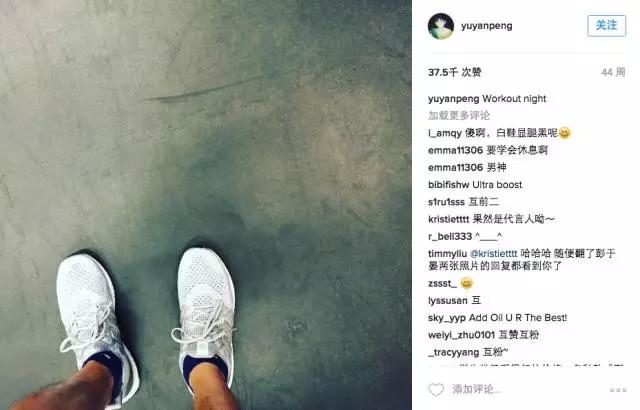Open sky_yyp commenter profile
The image size is (640, 410).
(x=447, y=318)
